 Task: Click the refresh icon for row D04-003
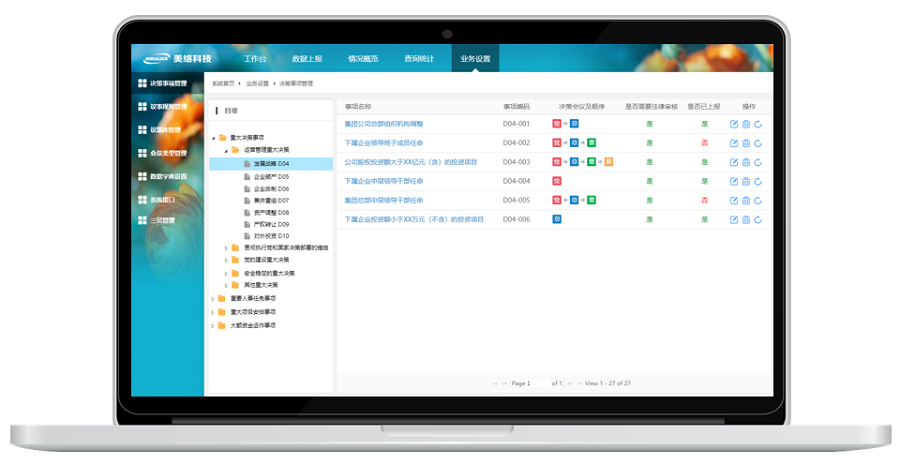tap(758, 162)
